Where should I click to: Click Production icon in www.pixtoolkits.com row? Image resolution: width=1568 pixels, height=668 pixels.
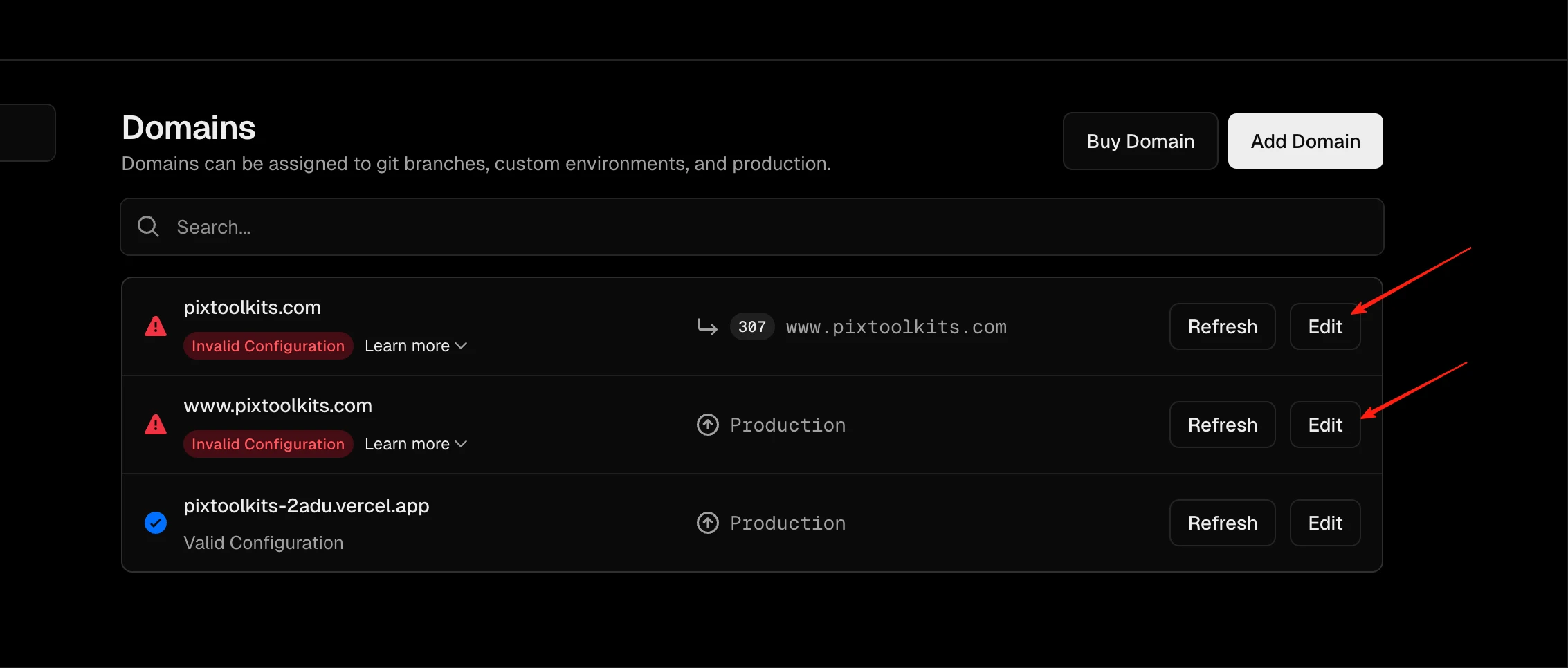click(707, 425)
